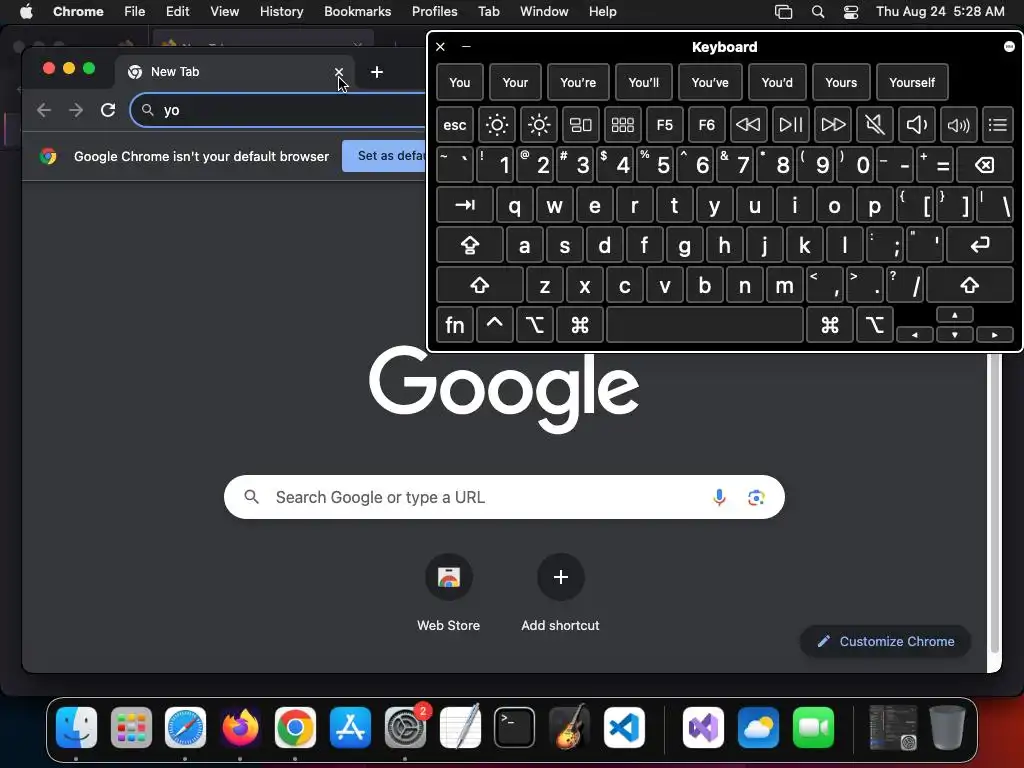Tap the F5 key
Image resolution: width=1024 pixels, height=768 pixels.
[664, 124]
